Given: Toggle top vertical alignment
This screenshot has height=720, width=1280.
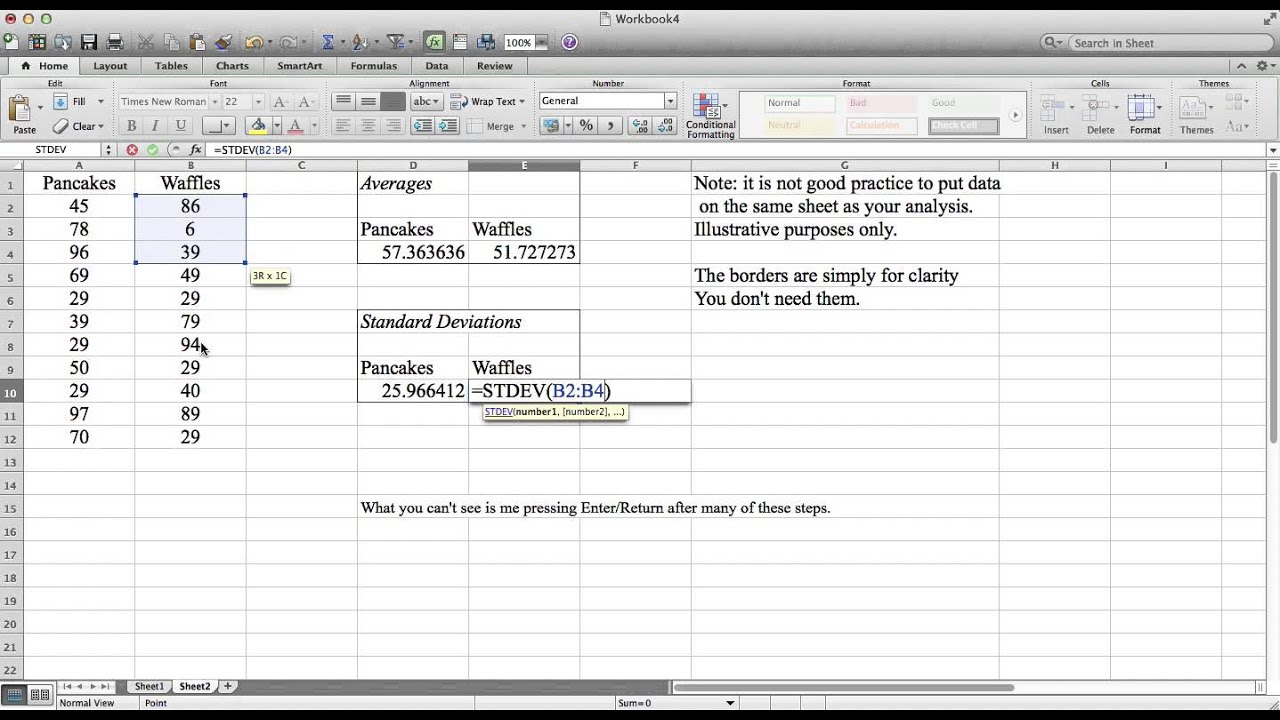Looking at the screenshot, I should 343,101.
